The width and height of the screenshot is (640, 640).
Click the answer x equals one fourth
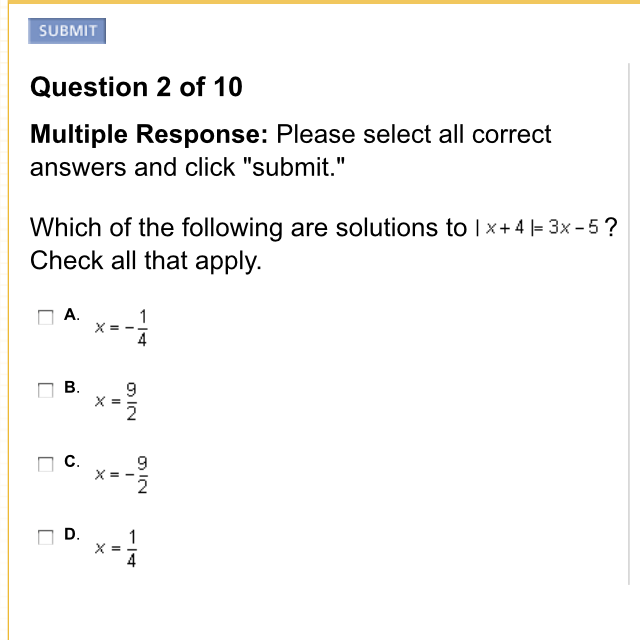[x=116, y=548]
